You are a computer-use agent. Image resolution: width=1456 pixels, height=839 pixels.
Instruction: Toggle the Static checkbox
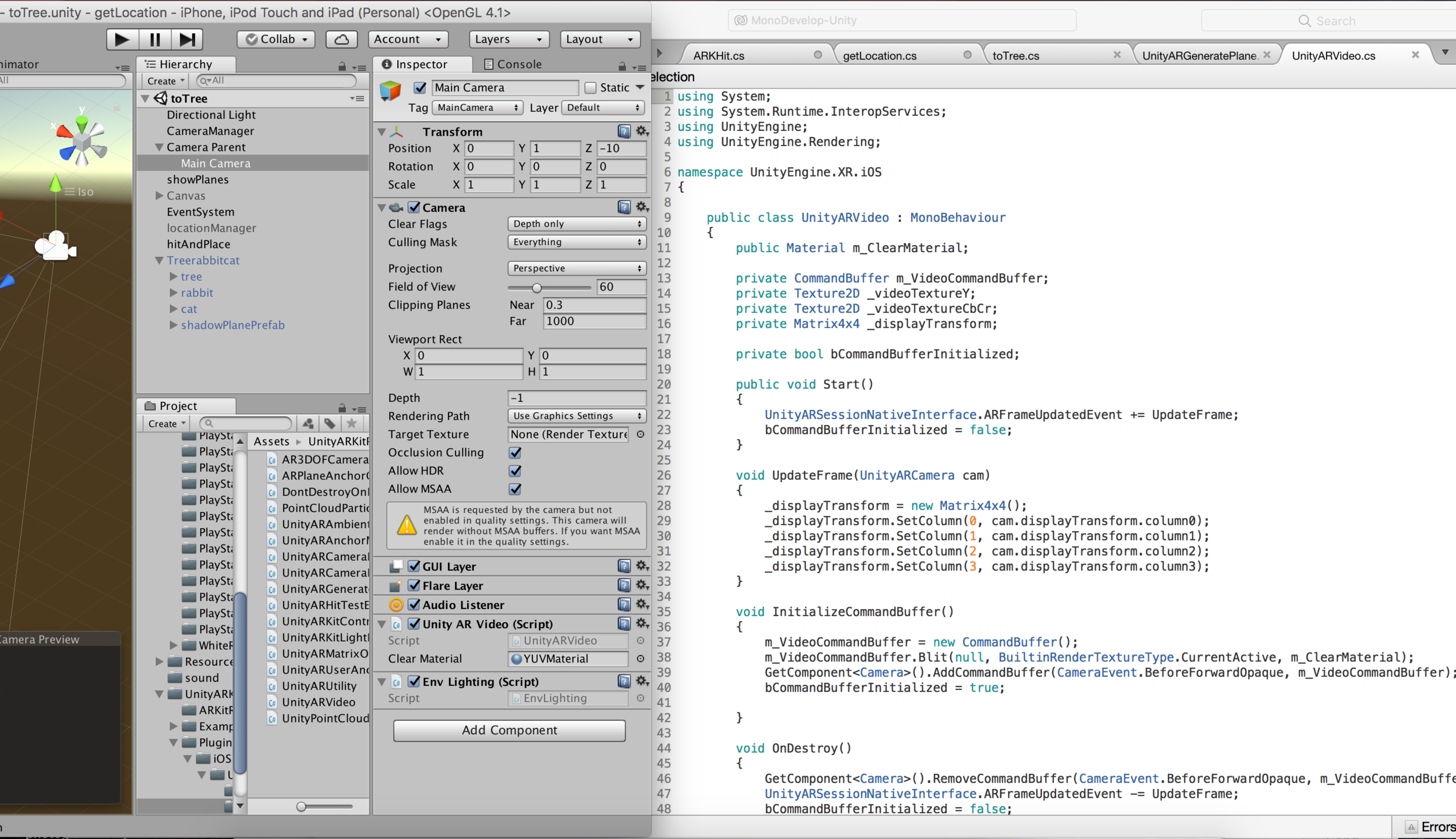(590, 87)
